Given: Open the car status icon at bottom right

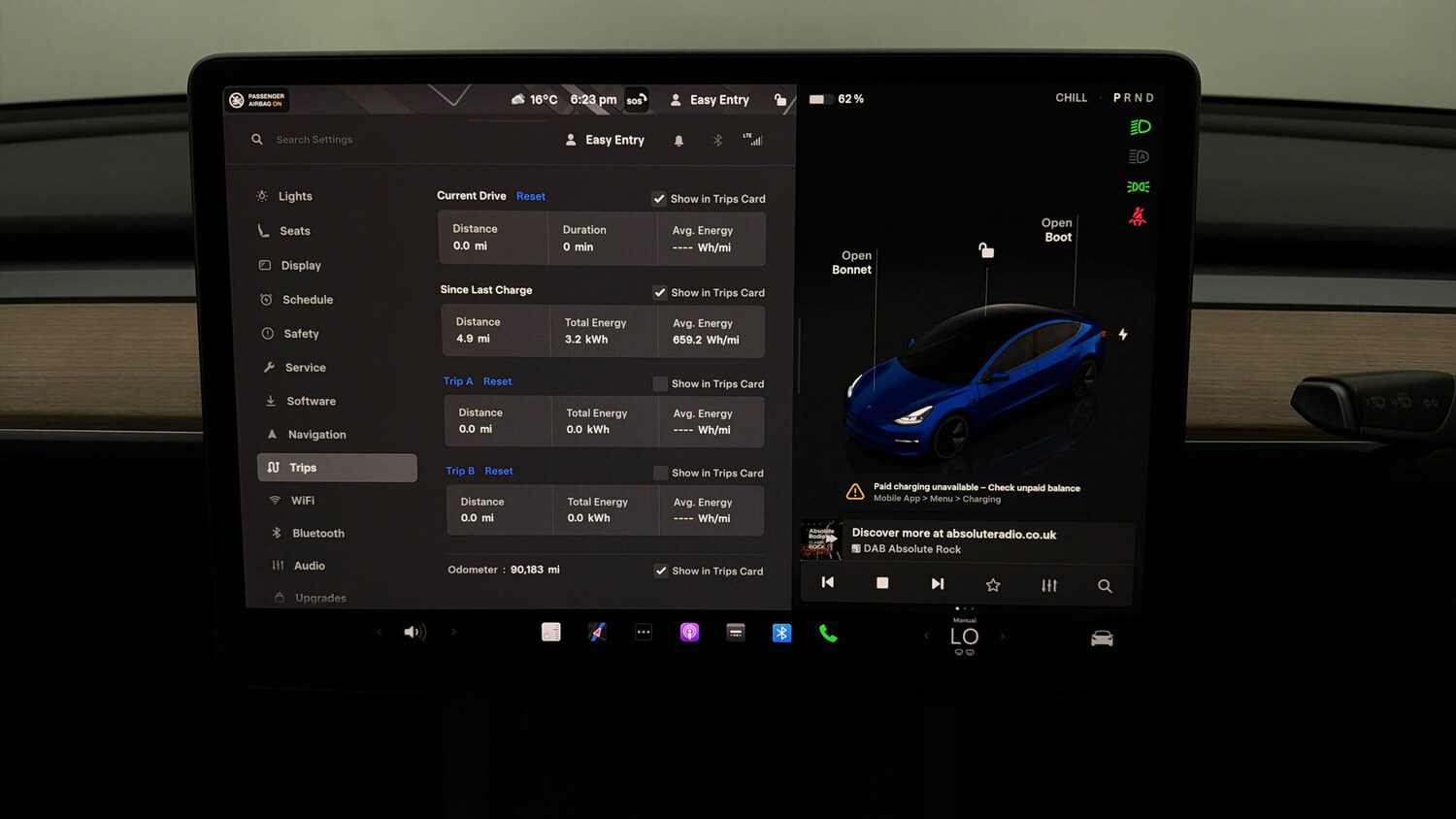Looking at the screenshot, I should click(x=1102, y=638).
